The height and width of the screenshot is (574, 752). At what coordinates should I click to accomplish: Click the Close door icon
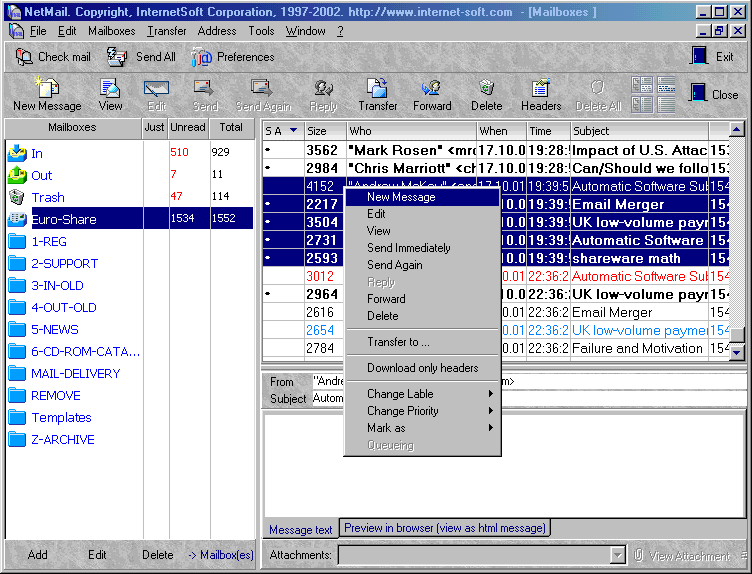click(x=698, y=92)
